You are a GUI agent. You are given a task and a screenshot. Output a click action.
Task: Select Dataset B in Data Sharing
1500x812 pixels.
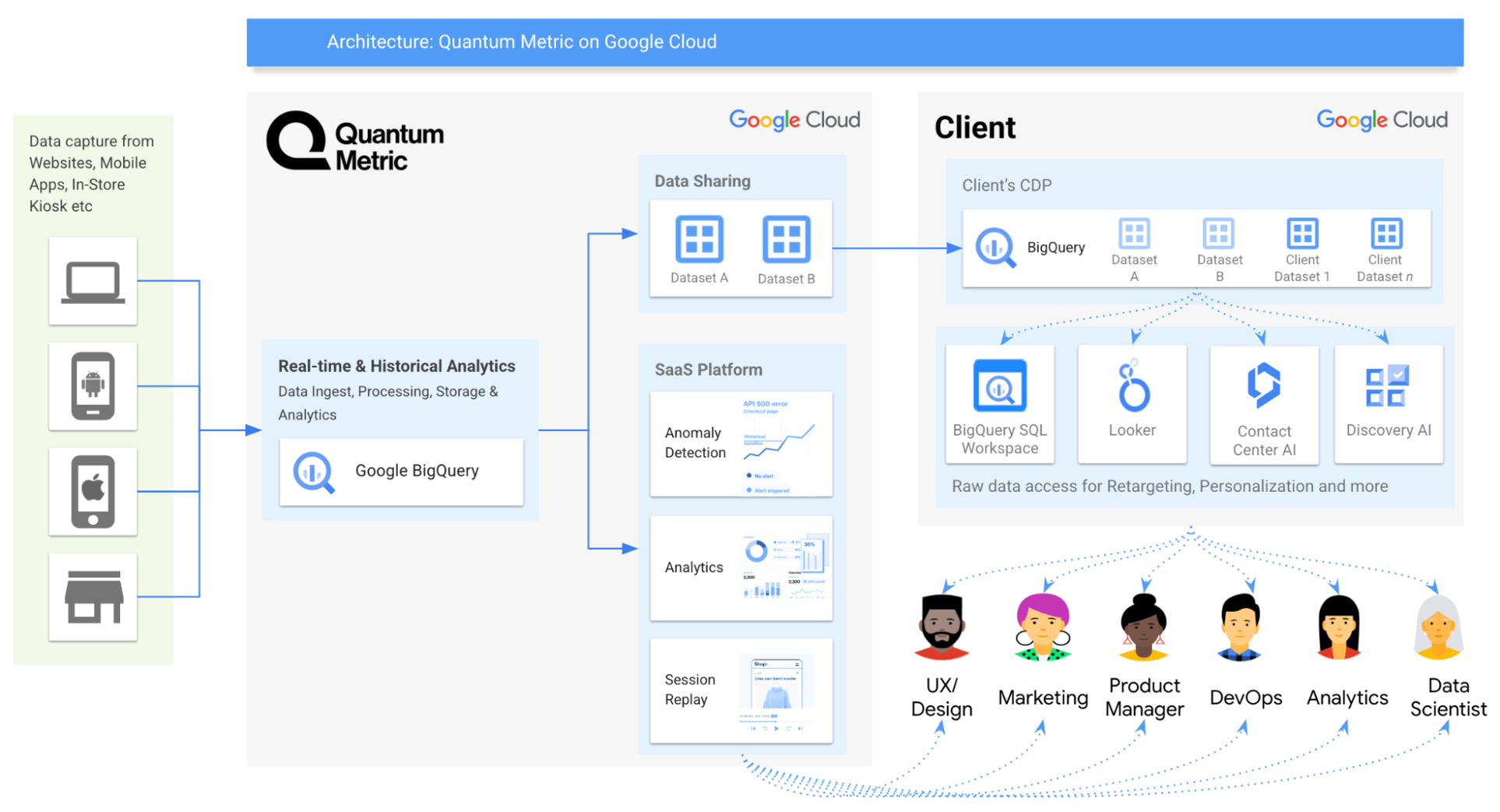(x=786, y=240)
